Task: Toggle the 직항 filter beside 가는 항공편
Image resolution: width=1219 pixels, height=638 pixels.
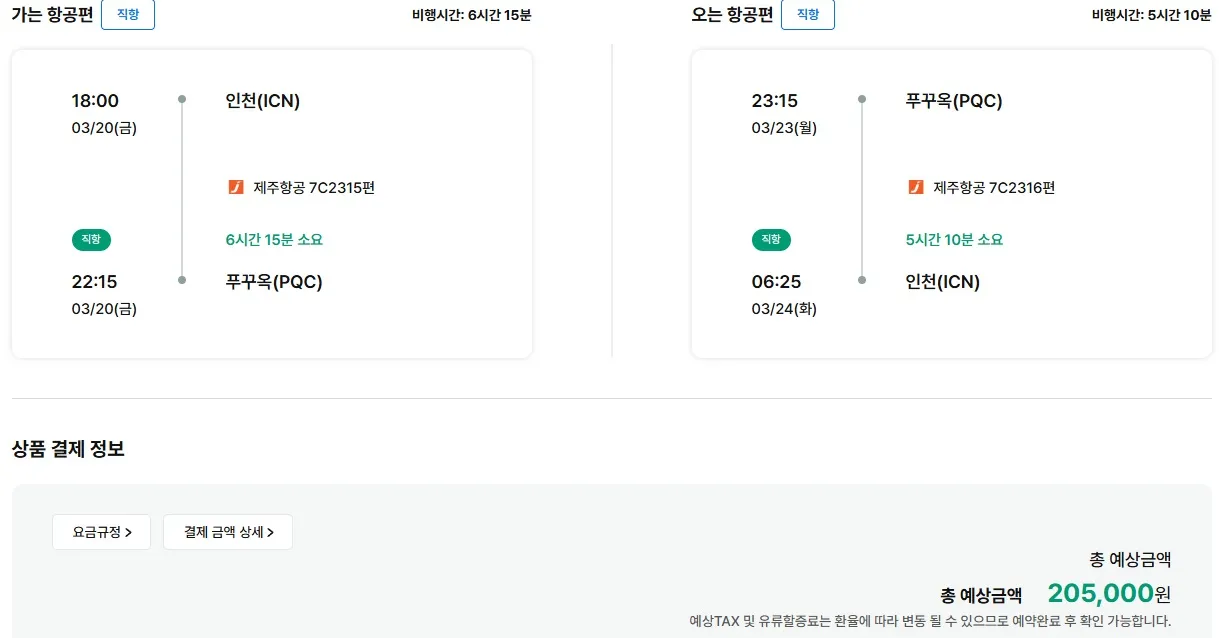Action: click(x=127, y=15)
